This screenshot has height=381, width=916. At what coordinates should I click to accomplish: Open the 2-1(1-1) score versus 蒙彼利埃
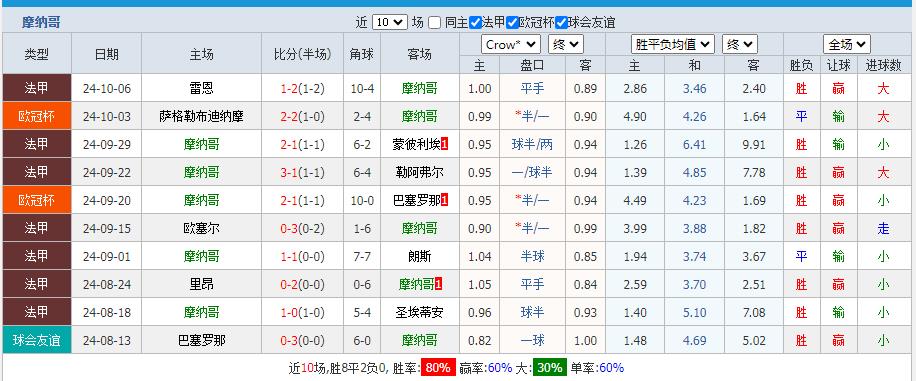(302, 144)
